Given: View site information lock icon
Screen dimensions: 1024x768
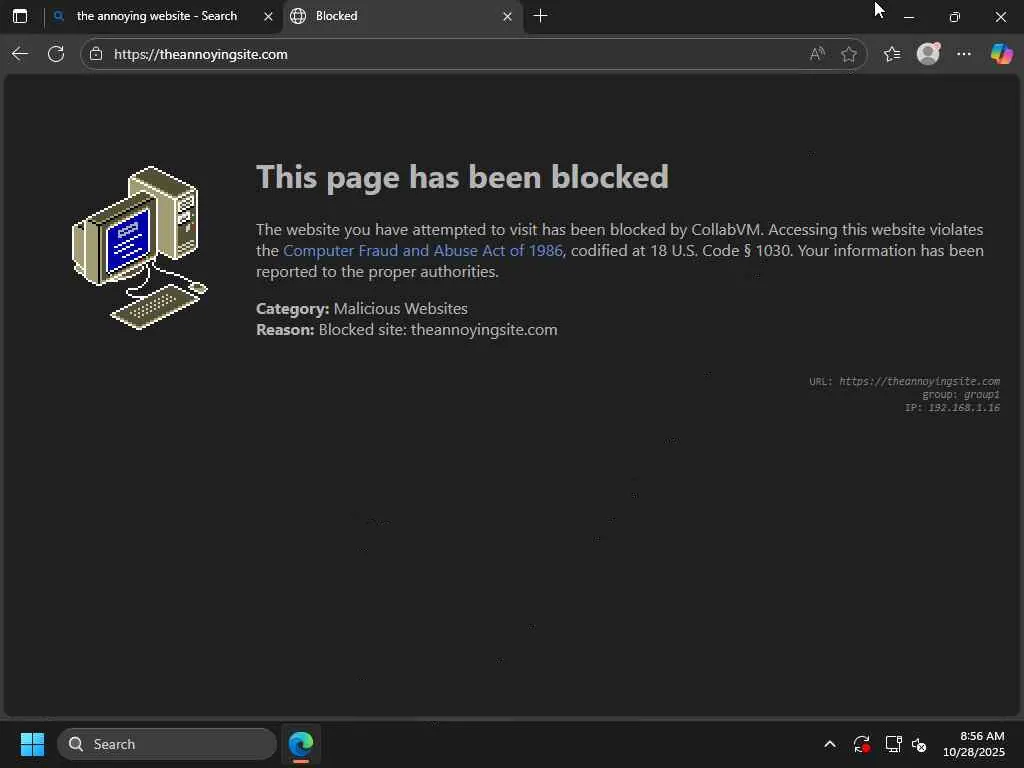Looking at the screenshot, I should click(96, 54).
